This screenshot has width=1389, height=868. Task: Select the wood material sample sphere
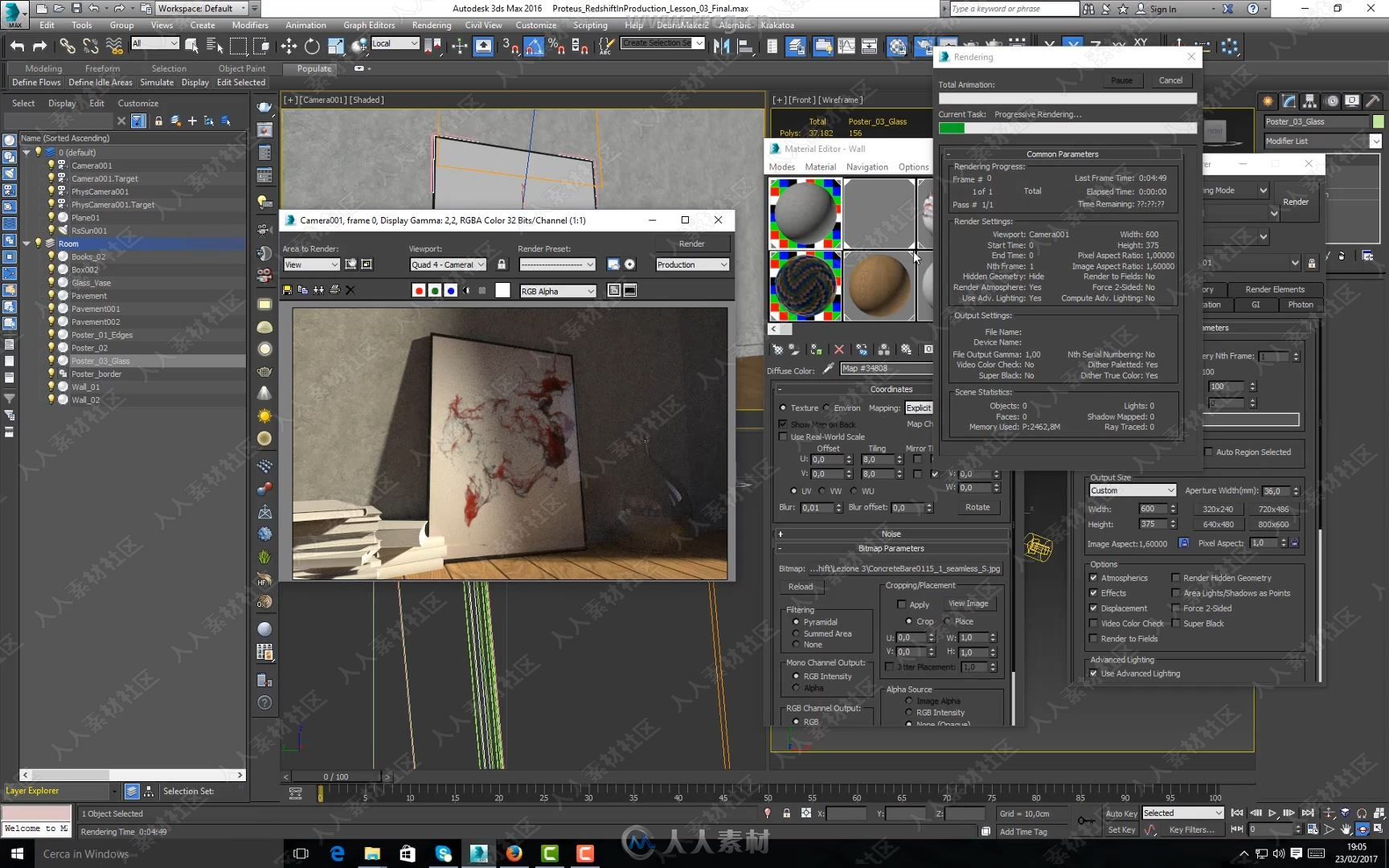coord(879,285)
